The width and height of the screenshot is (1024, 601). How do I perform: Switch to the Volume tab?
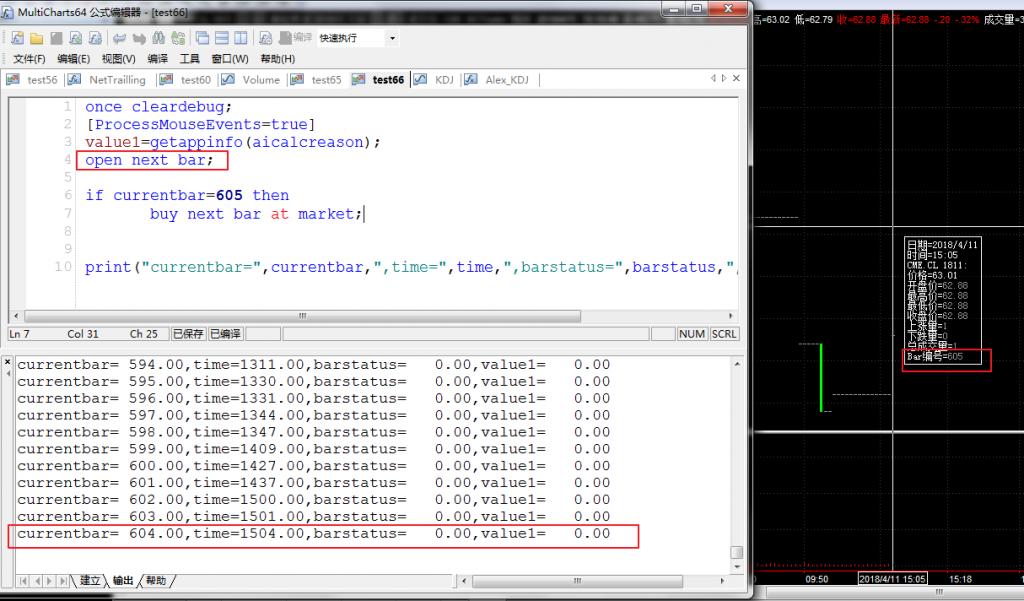(252, 80)
